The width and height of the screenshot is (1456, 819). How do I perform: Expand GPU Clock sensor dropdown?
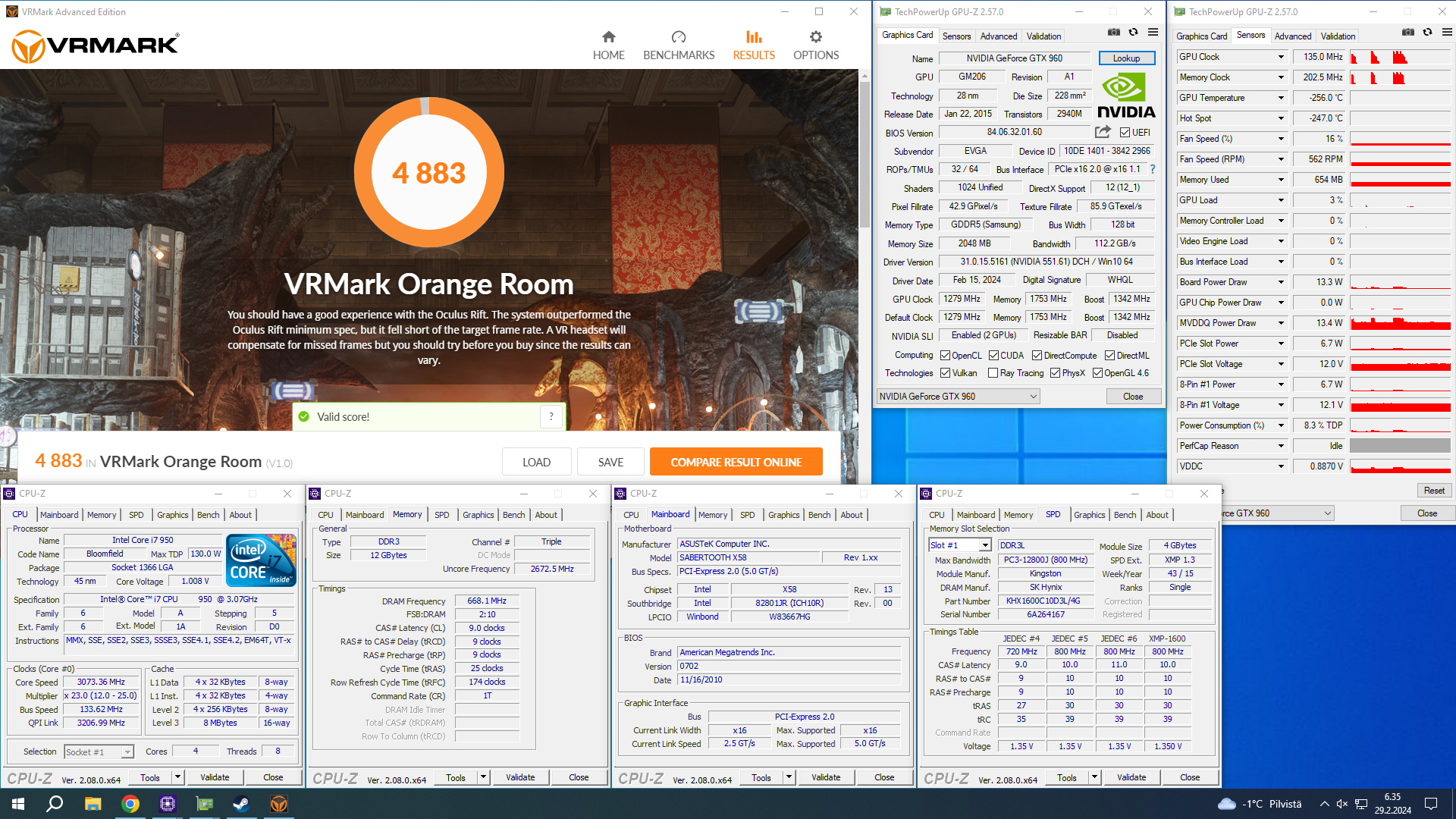click(x=1281, y=57)
